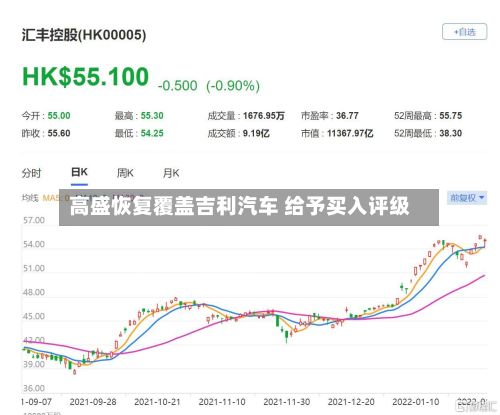Select 成交额 value 9.19亿

click(256, 133)
